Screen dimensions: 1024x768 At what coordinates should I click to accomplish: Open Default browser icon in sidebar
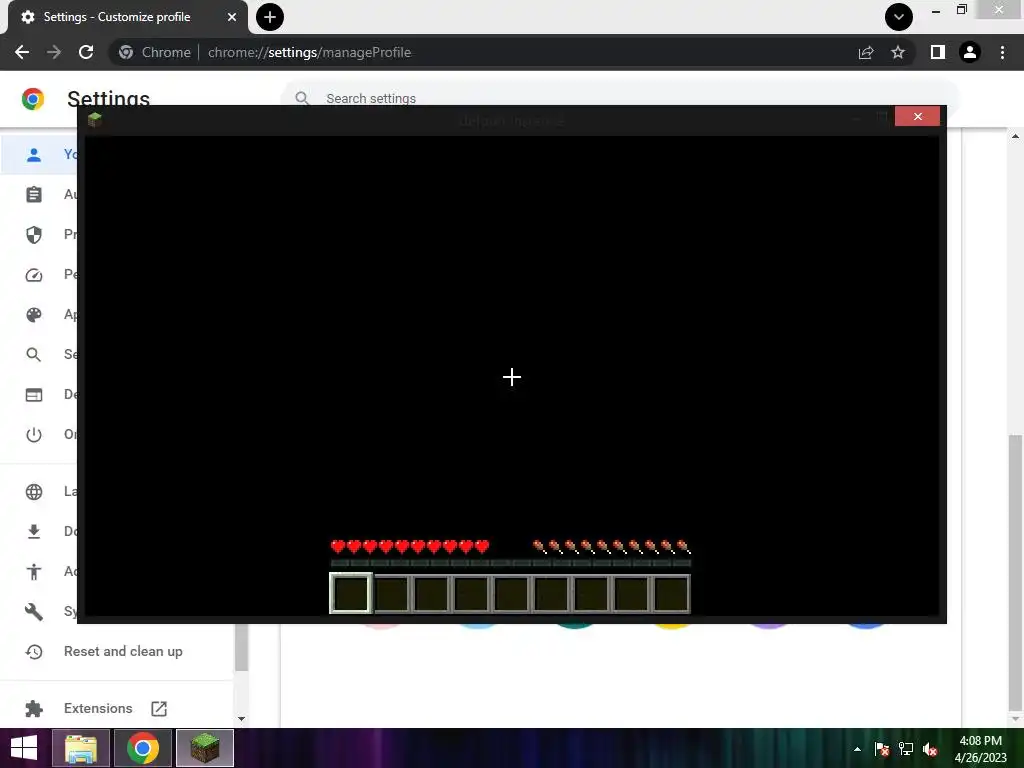[34, 394]
